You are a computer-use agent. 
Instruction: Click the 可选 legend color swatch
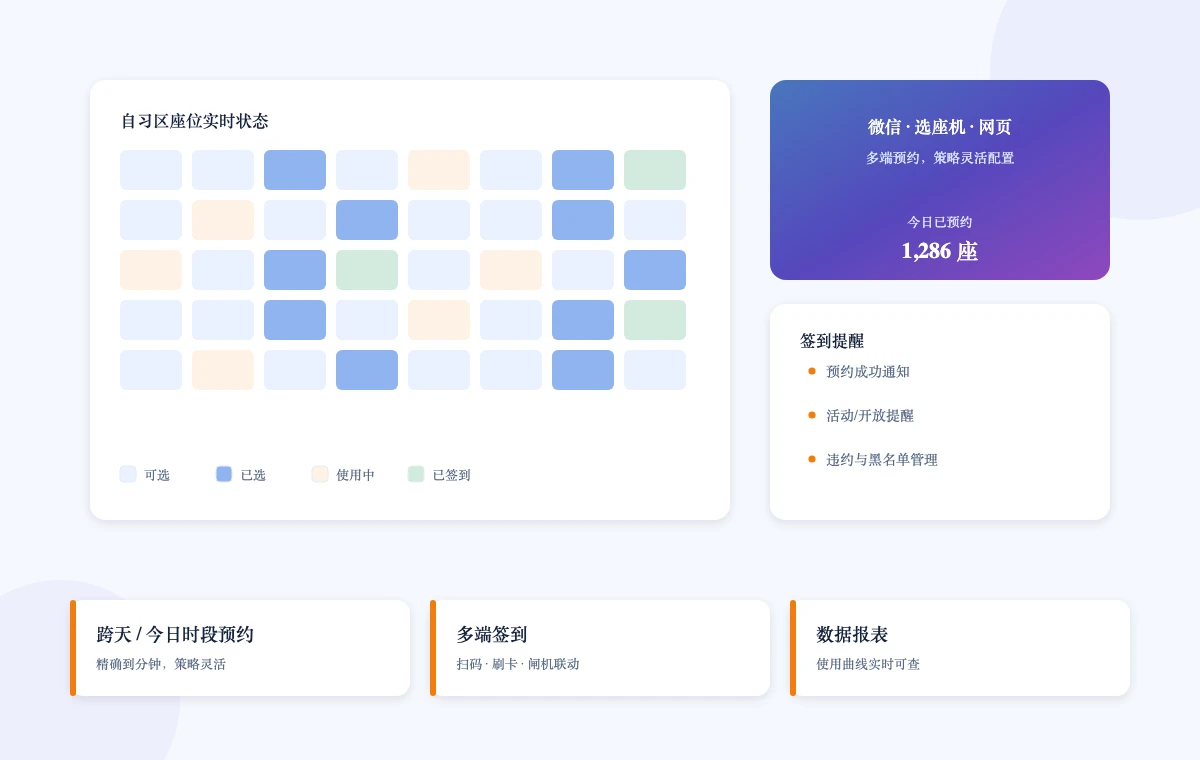point(128,474)
